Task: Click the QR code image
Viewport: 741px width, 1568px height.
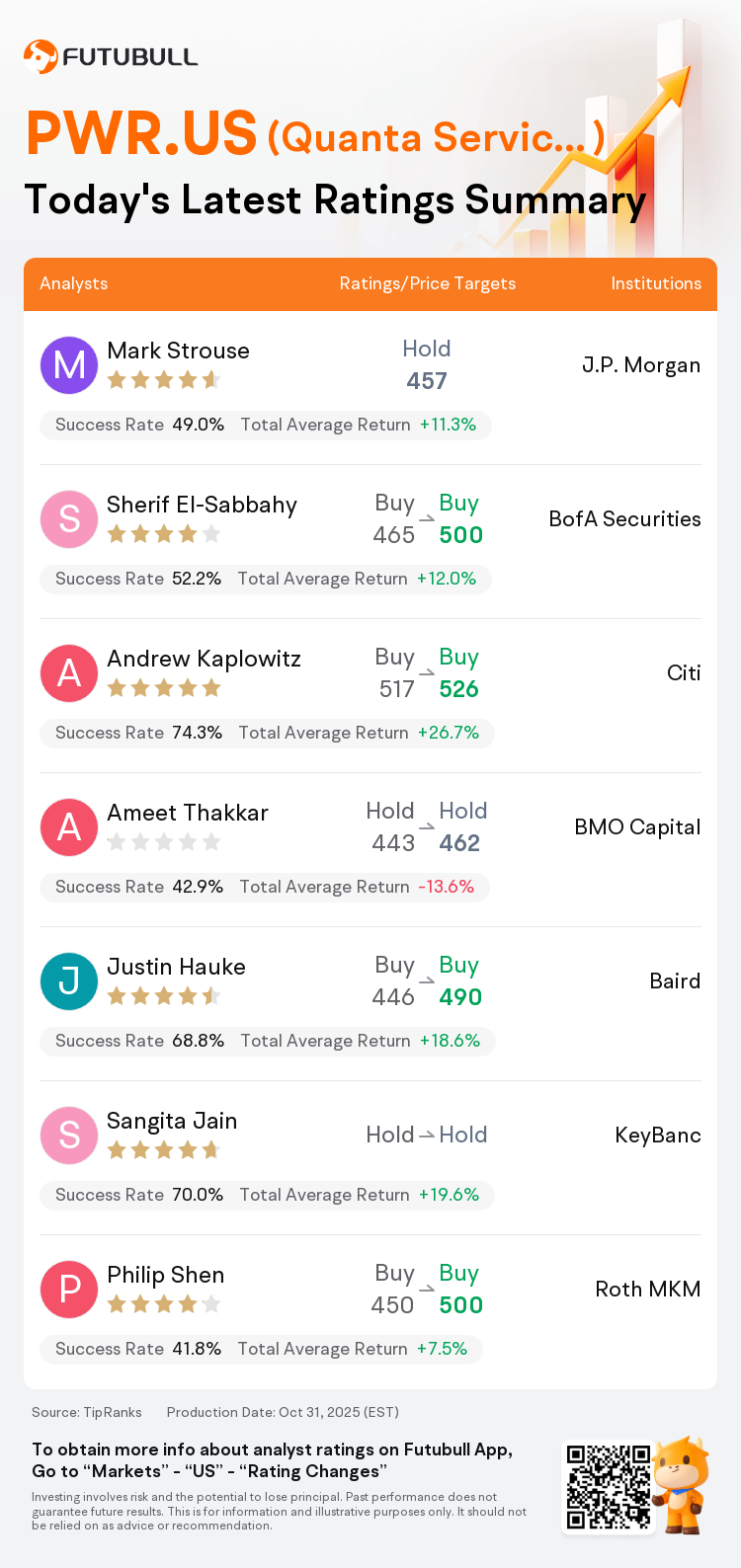Action: (x=608, y=1486)
